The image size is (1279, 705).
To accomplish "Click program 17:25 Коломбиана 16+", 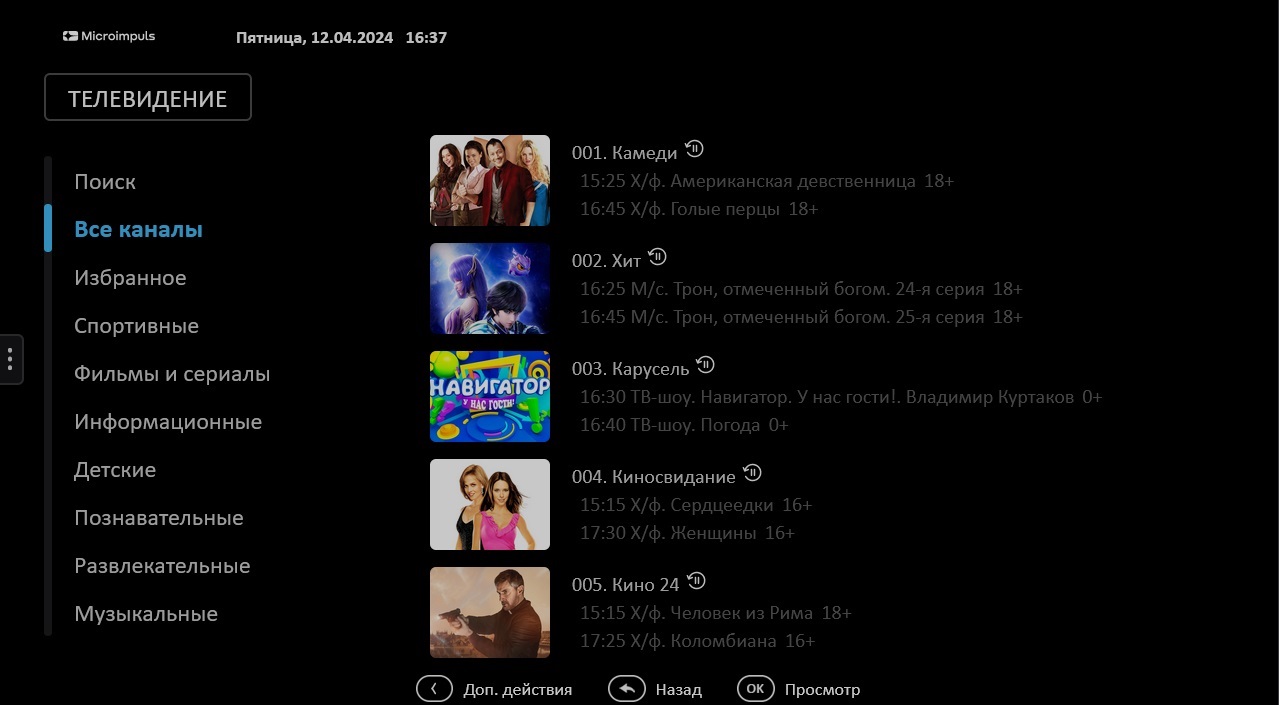I will pos(698,641).
